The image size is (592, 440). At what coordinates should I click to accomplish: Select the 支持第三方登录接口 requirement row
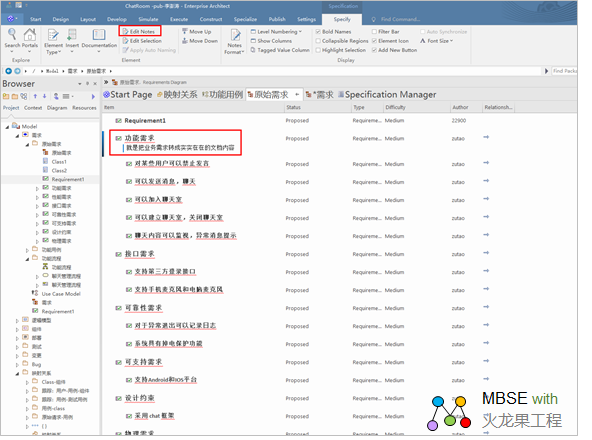(165, 272)
